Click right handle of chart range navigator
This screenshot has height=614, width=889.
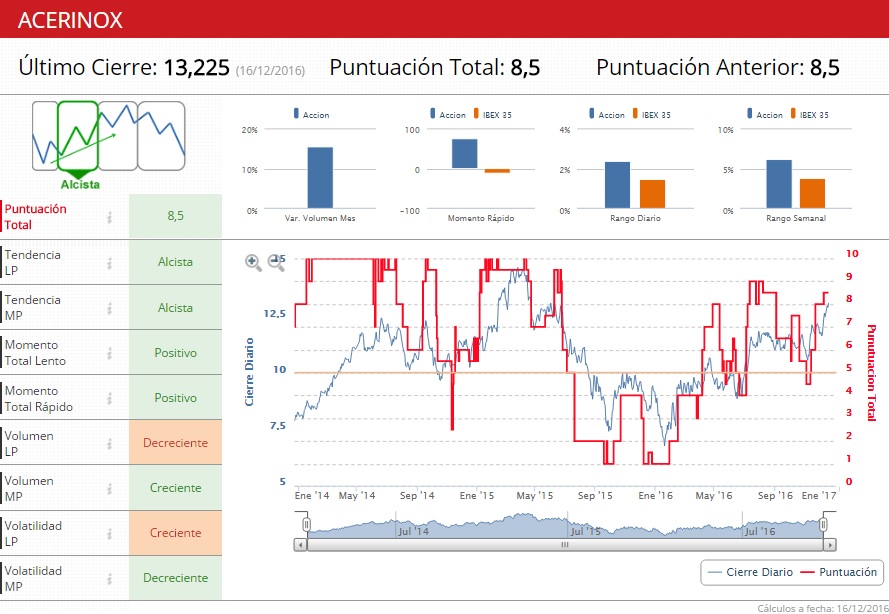coord(823,524)
